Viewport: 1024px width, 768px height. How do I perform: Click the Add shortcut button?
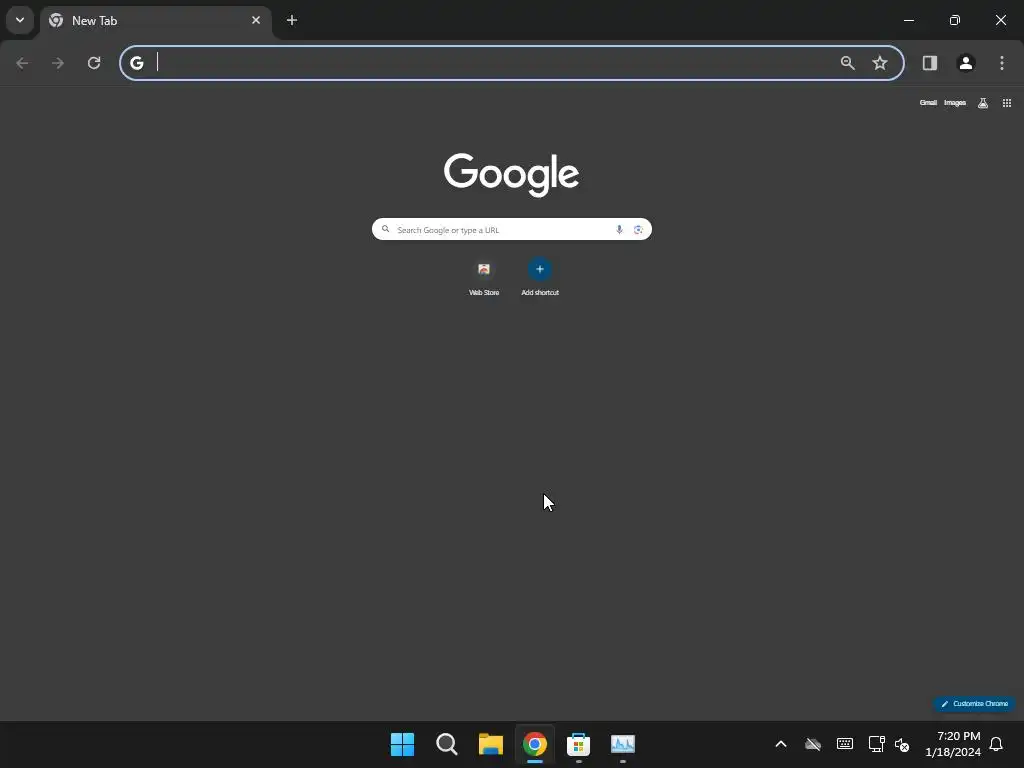pos(540,278)
